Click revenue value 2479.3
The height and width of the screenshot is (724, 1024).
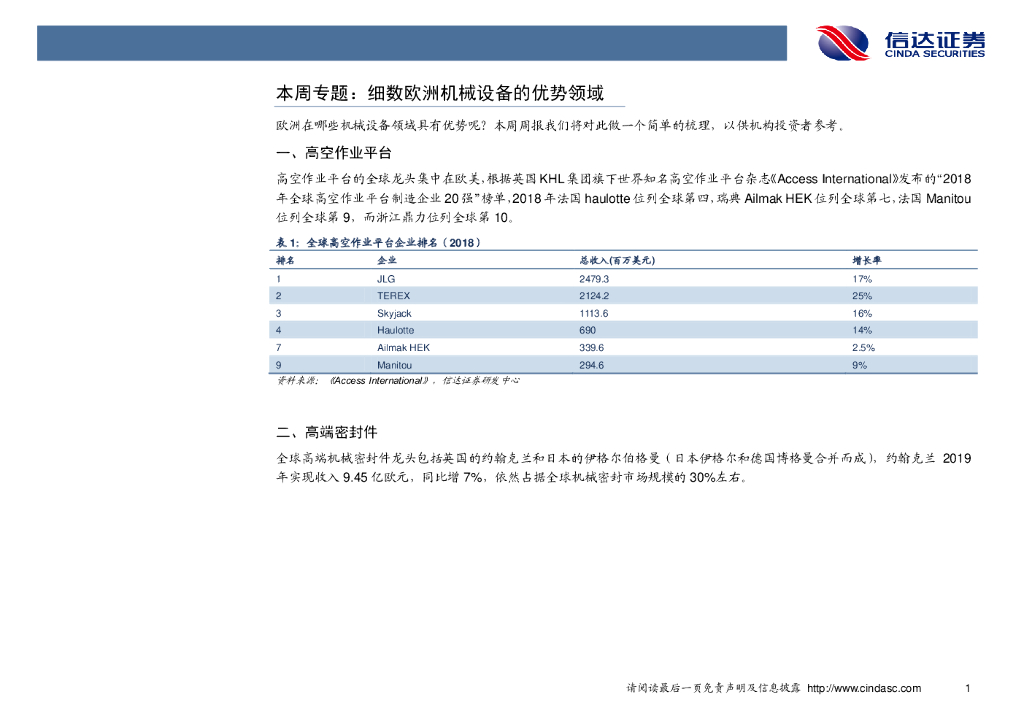(x=594, y=279)
